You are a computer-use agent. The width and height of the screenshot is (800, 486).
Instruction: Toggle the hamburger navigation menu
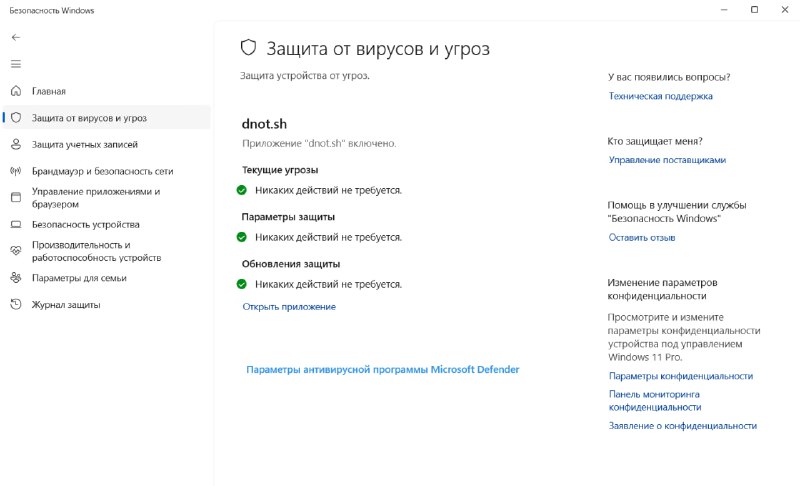tap(16, 64)
